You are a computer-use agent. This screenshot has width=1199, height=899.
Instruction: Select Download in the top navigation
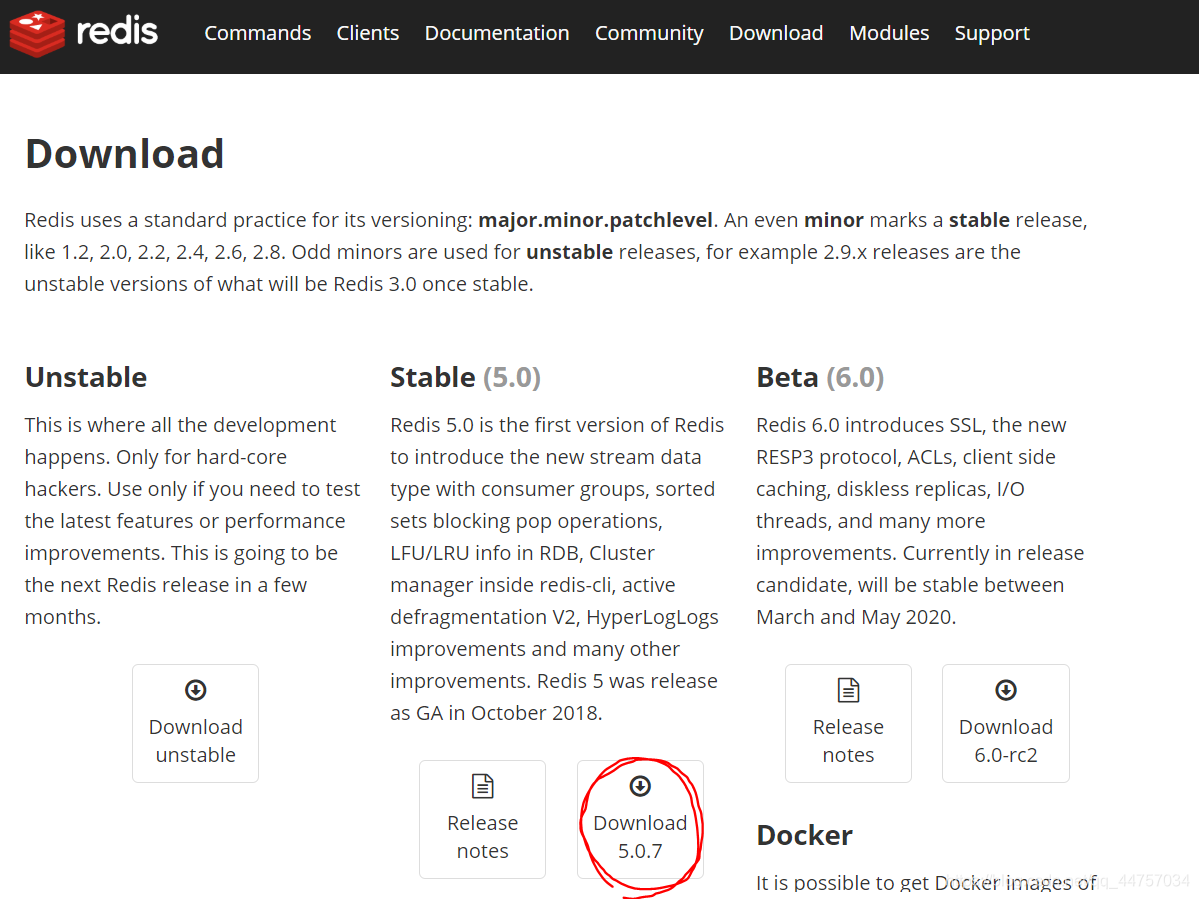776,33
